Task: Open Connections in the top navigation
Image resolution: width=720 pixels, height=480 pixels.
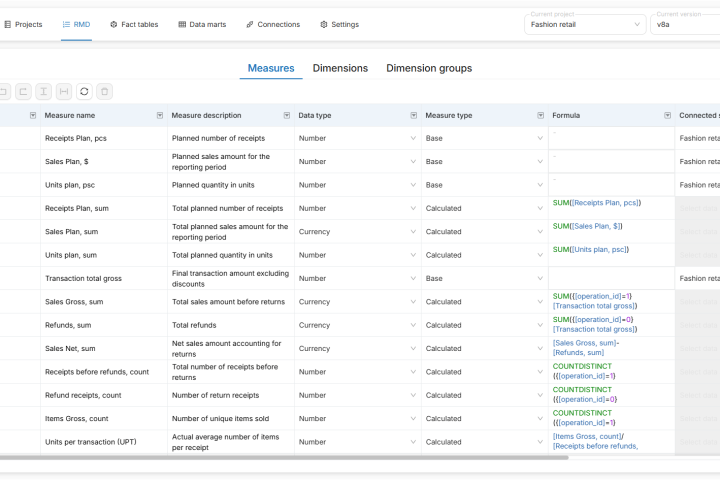Action: pos(273,24)
